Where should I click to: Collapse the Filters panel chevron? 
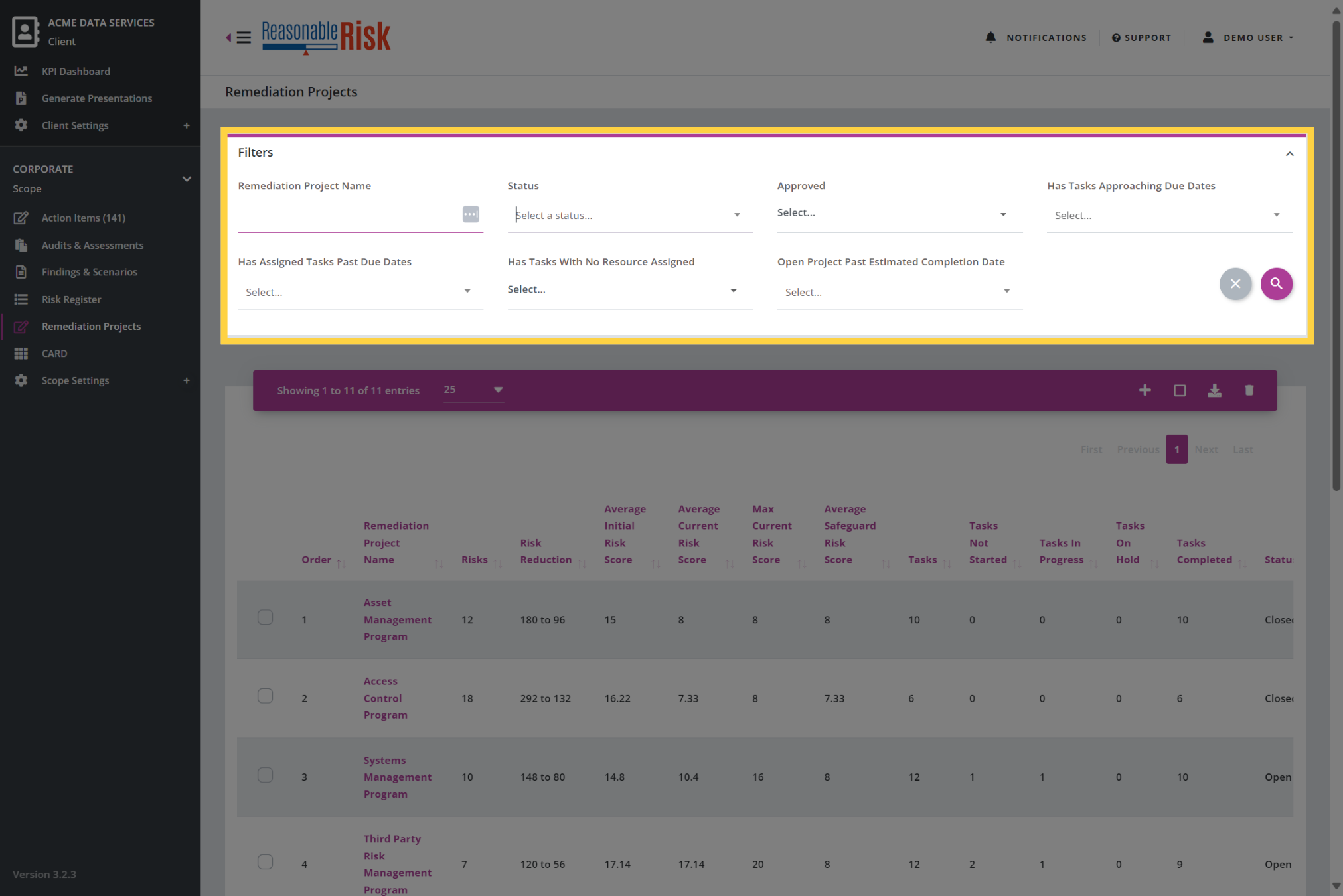coord(1289,153)
